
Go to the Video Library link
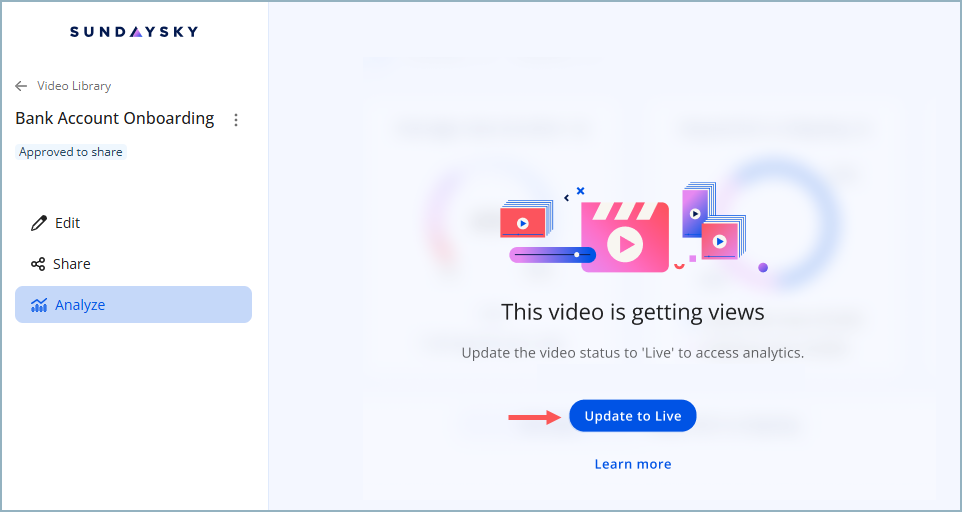coord(74,86)
